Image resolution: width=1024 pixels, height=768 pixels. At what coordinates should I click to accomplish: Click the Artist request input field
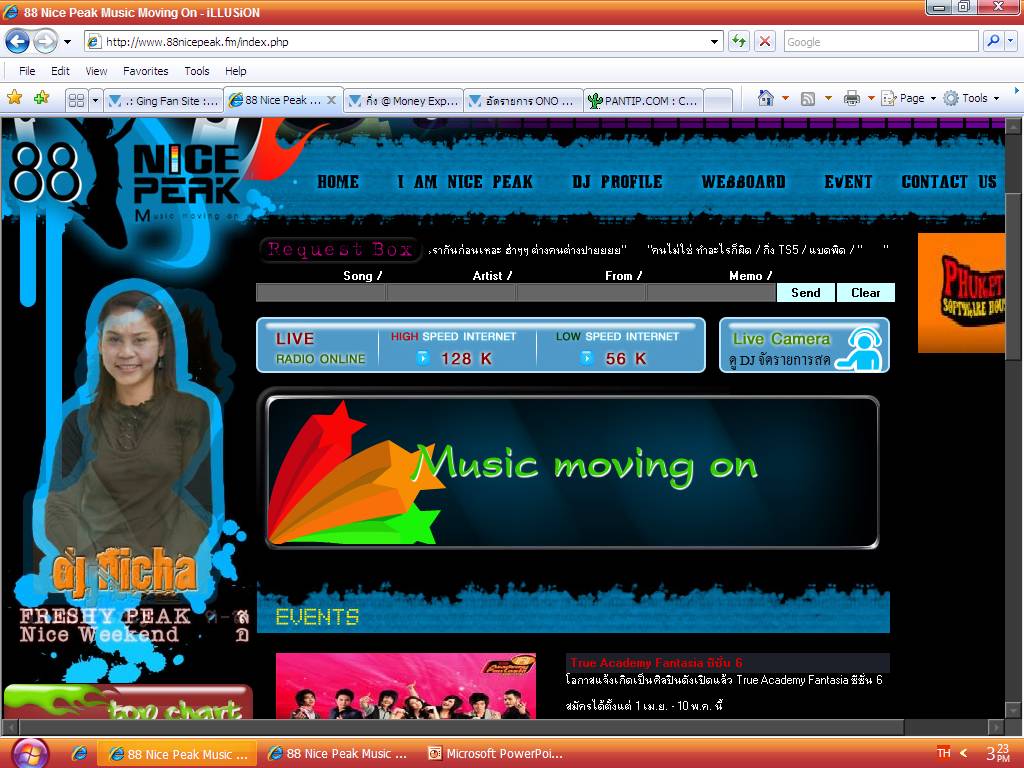[x=451, y=293]
